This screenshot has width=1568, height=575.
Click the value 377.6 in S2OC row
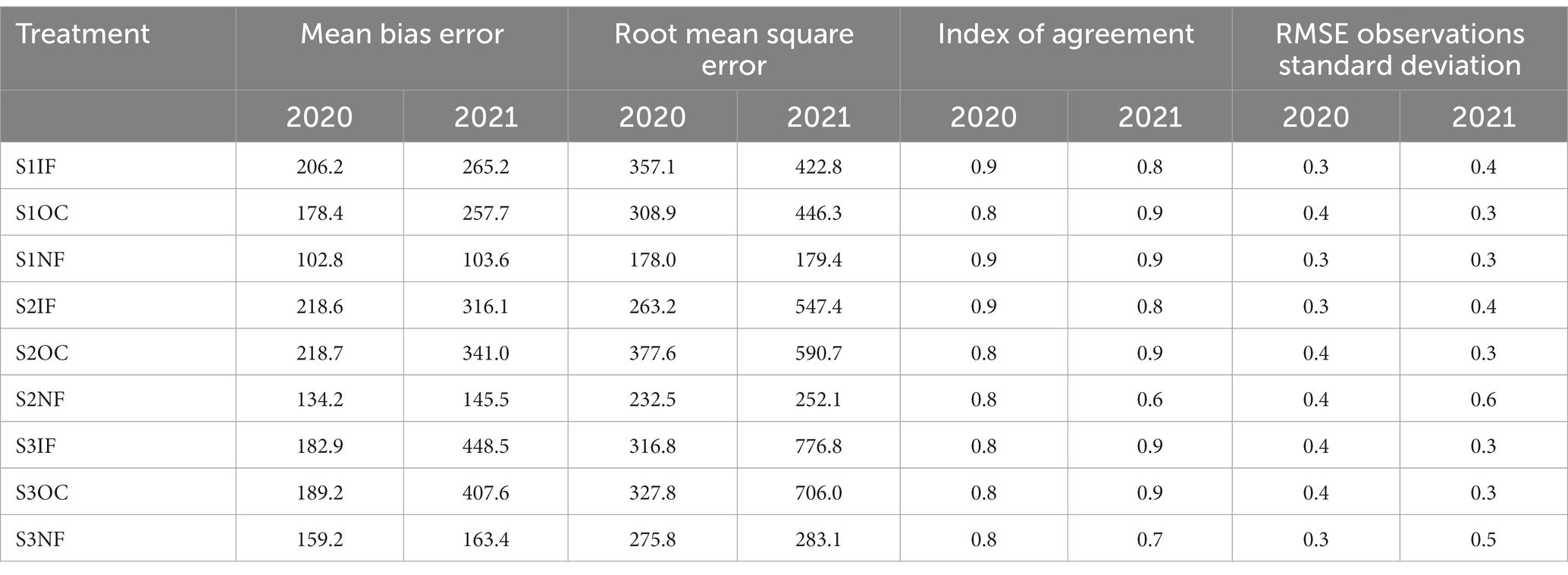pos(652,353)
